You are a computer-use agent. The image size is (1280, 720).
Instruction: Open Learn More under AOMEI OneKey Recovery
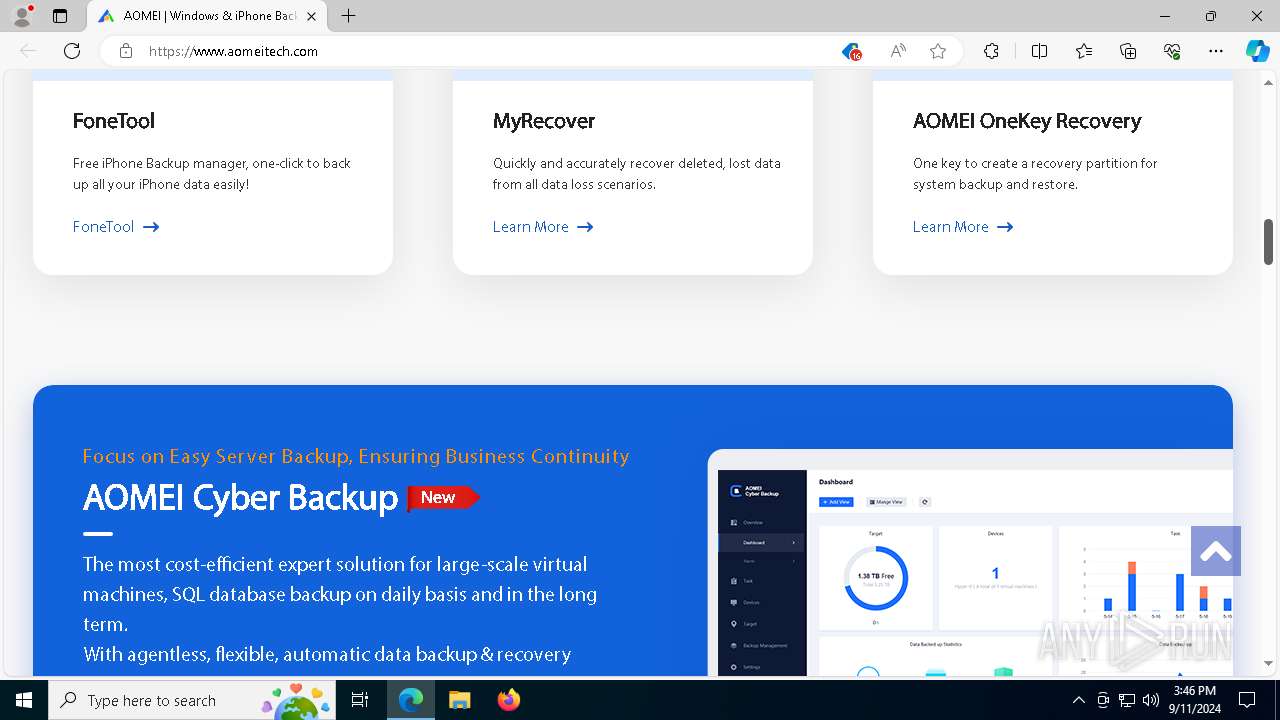(963, 227)
